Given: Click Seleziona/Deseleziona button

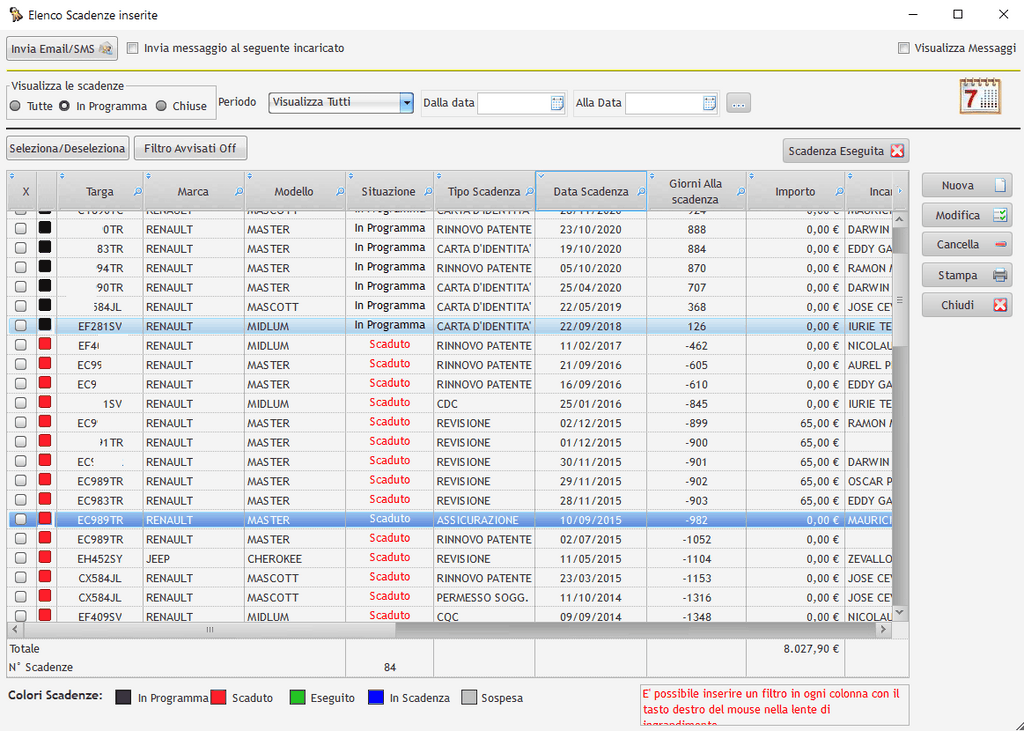Looking at the screenshot, I should (68, 148).
